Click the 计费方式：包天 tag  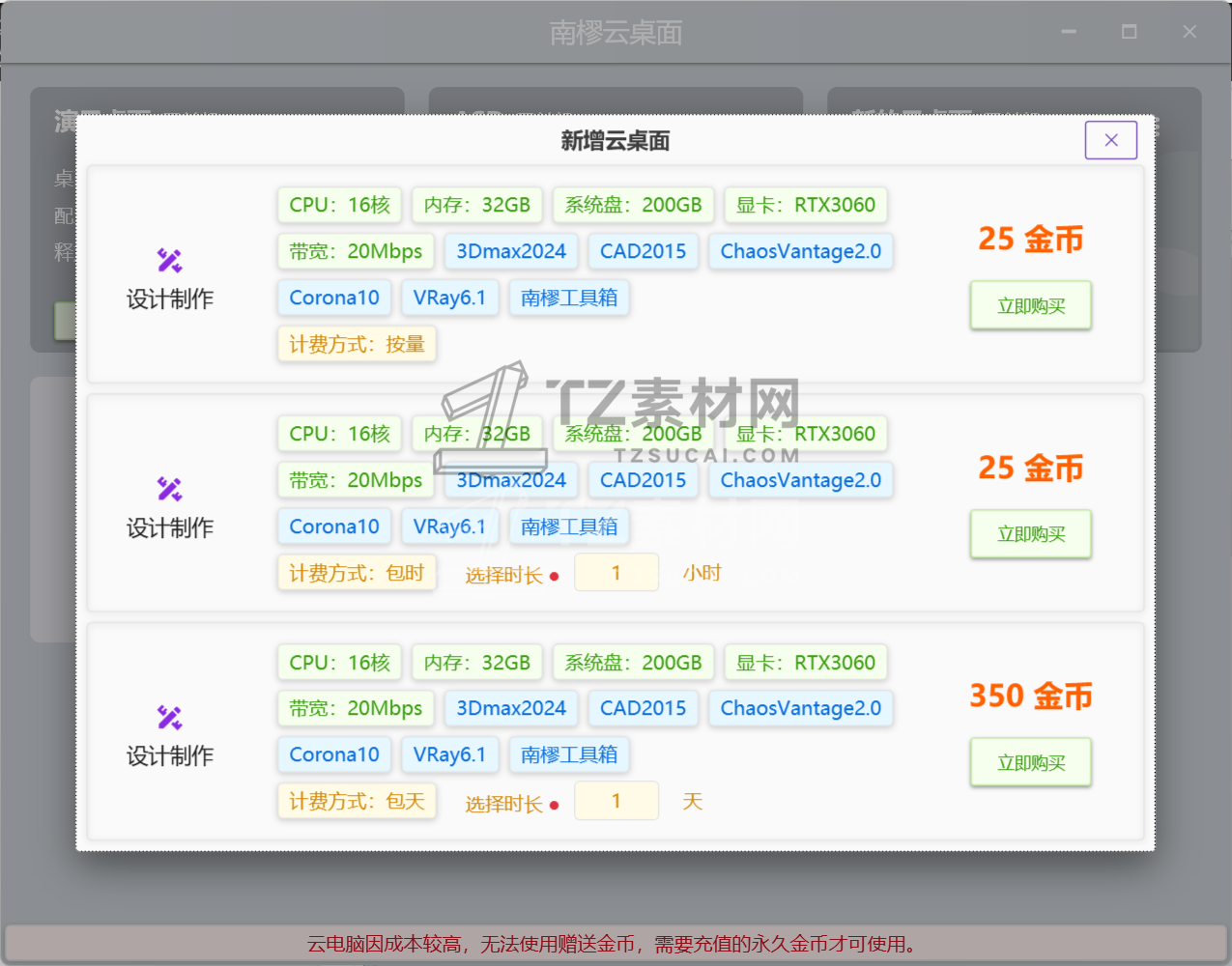pyautogui.click(x=357, y=801)
